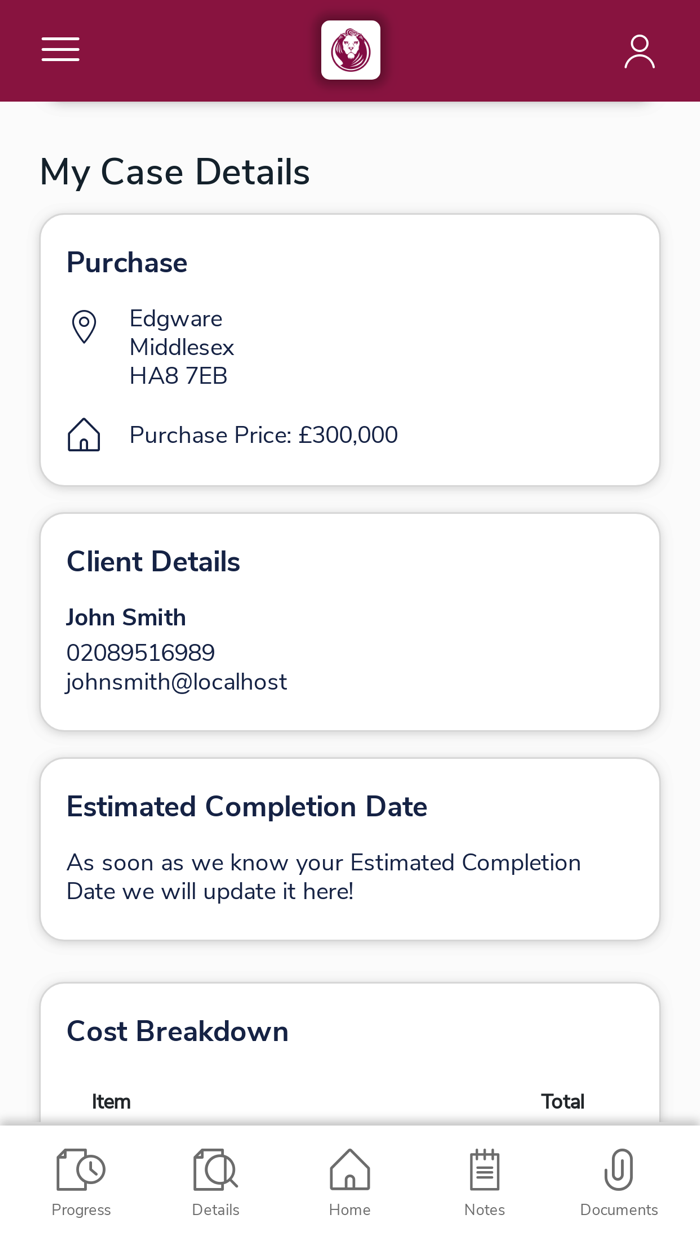Switch to the Documents tab label
700x1244 pixels.
pyautogui.click(x=619, y=1210)
